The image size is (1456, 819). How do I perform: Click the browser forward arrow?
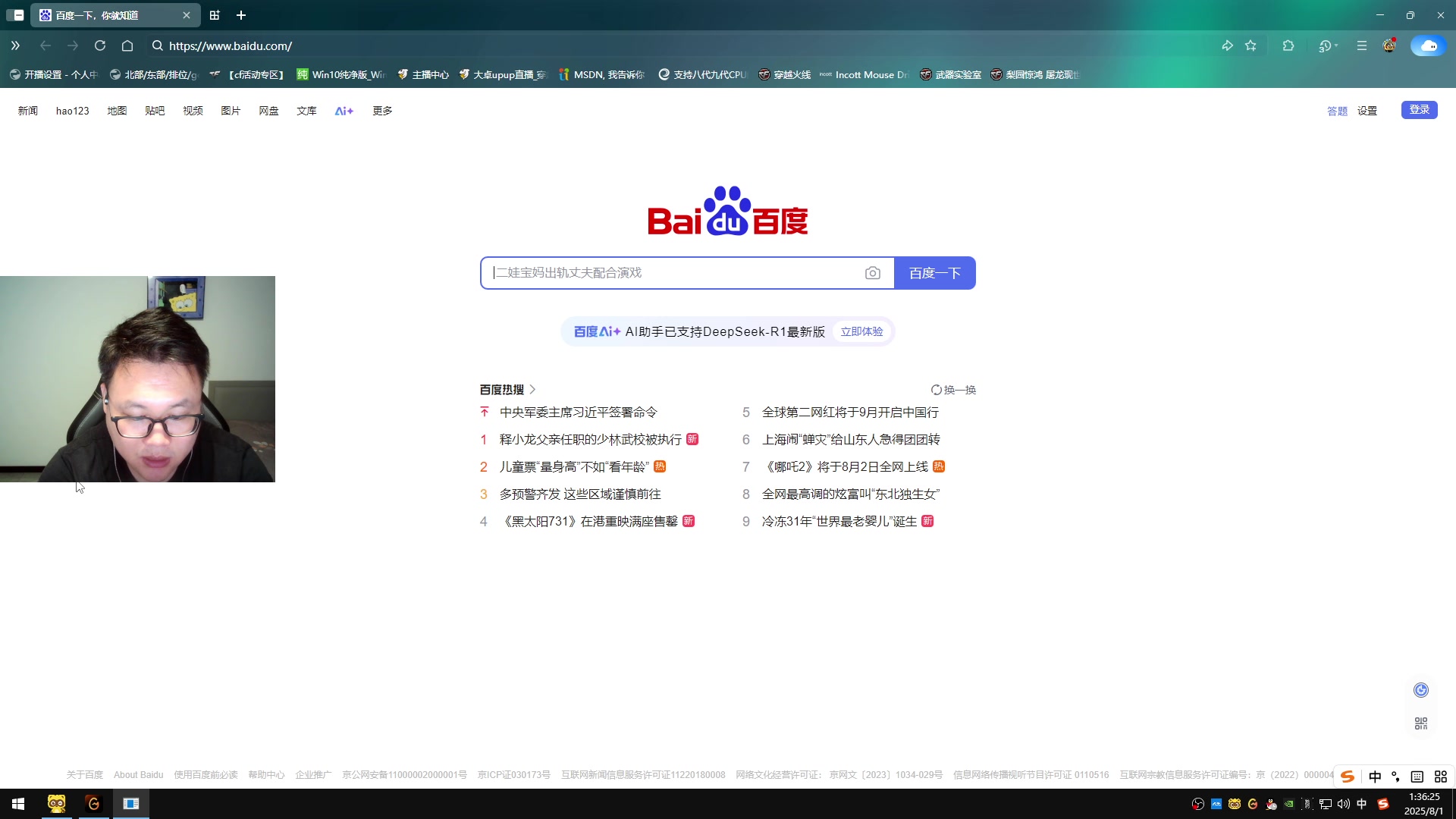73,45
